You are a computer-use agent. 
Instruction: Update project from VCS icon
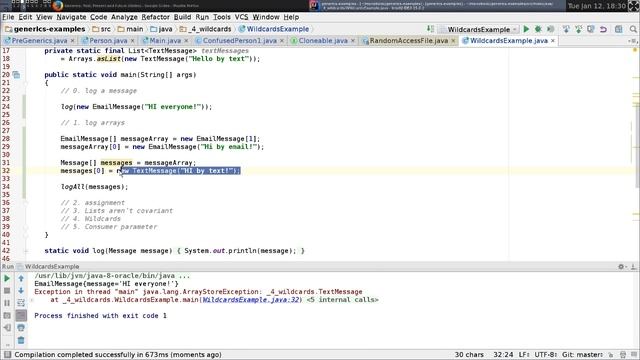coord(566,29)
